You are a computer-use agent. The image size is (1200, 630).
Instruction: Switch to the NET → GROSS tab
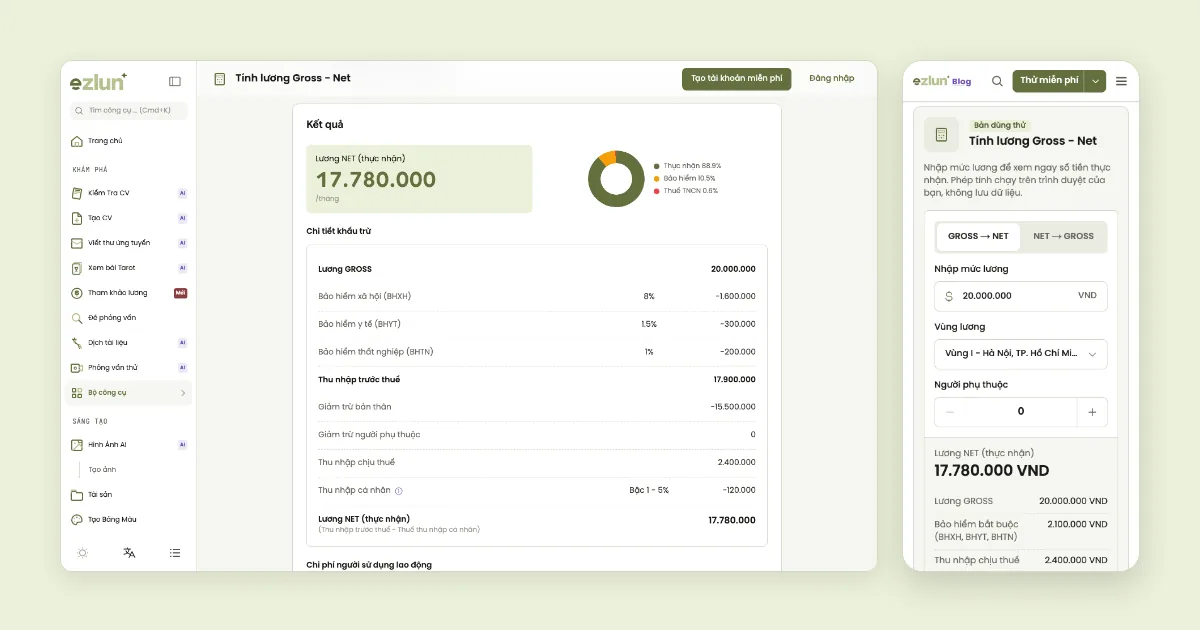[1064, 237]
